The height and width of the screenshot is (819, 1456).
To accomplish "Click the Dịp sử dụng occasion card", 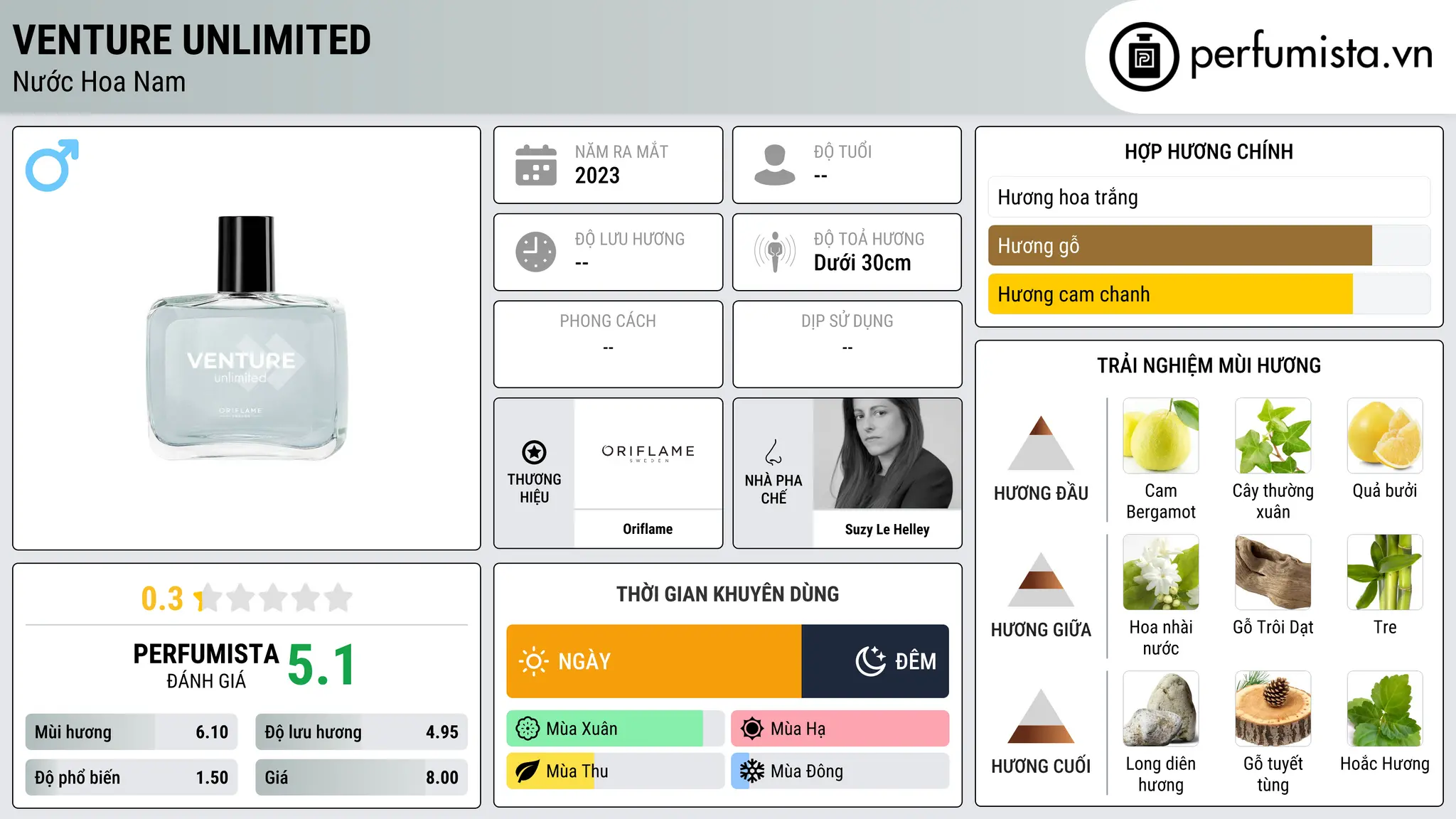I will point(847,344).
